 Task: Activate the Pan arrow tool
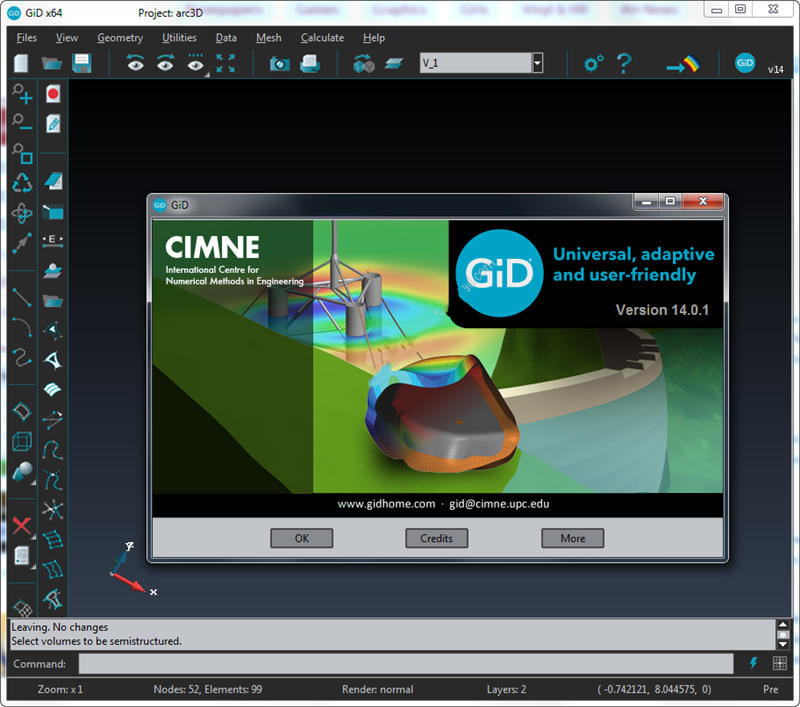22,243
